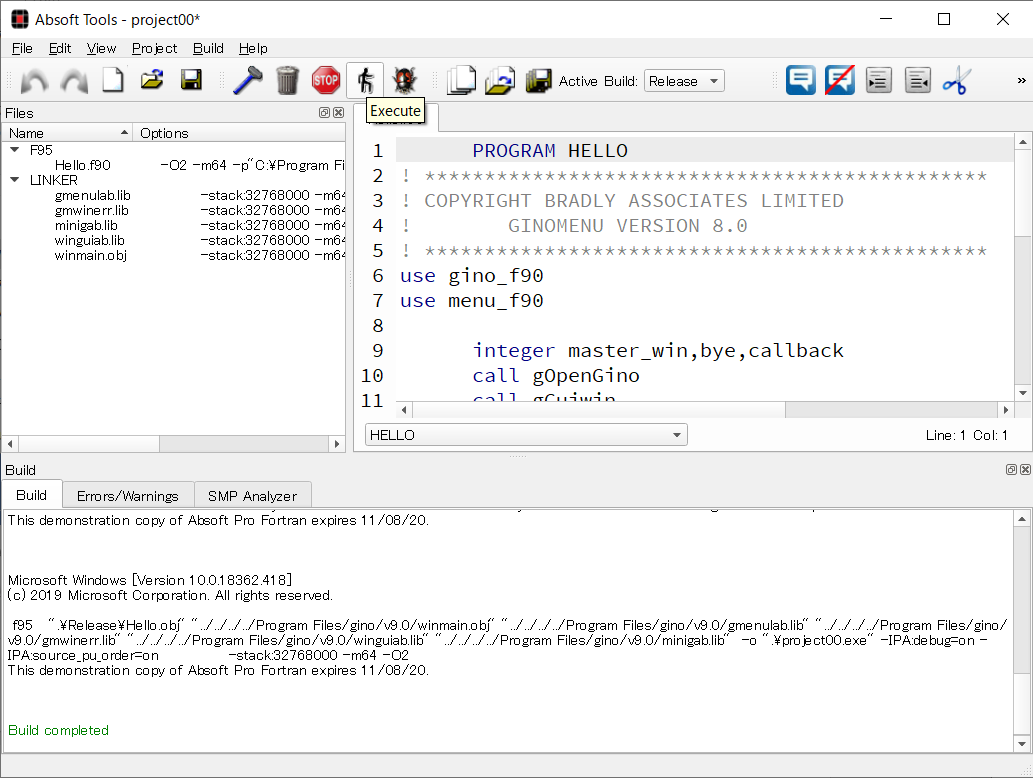
Task: Click the green 'Build completed' message
Action: [58, 730]
